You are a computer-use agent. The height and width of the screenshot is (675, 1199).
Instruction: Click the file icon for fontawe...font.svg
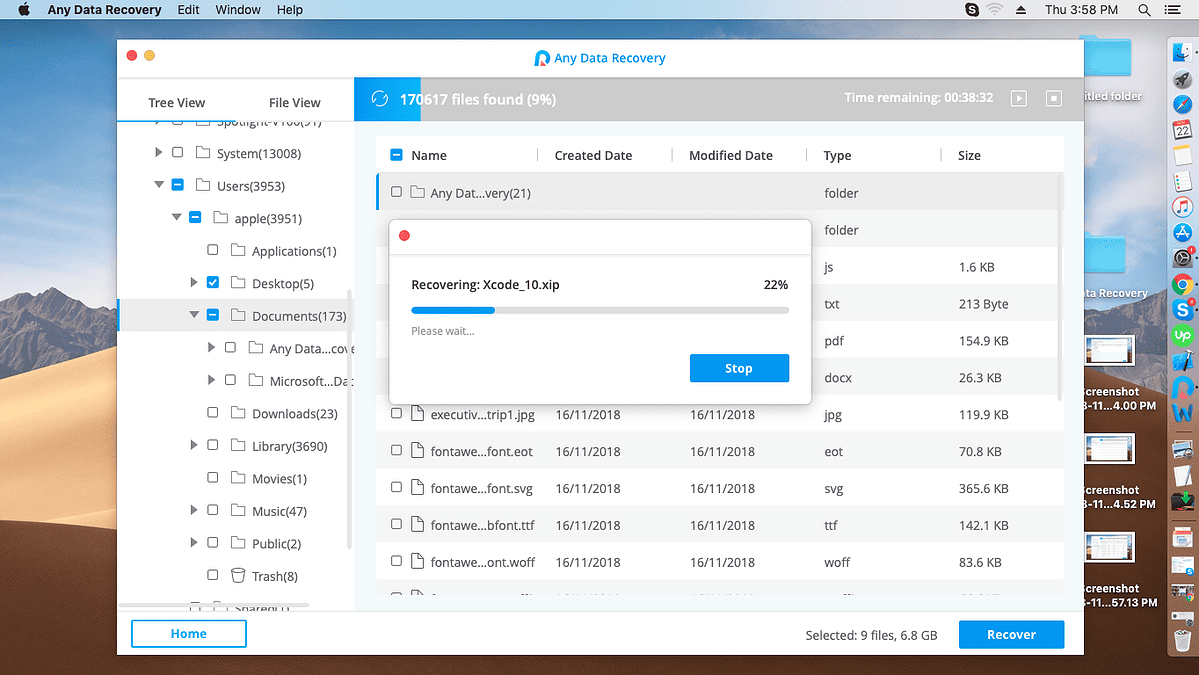coord(418,488)
